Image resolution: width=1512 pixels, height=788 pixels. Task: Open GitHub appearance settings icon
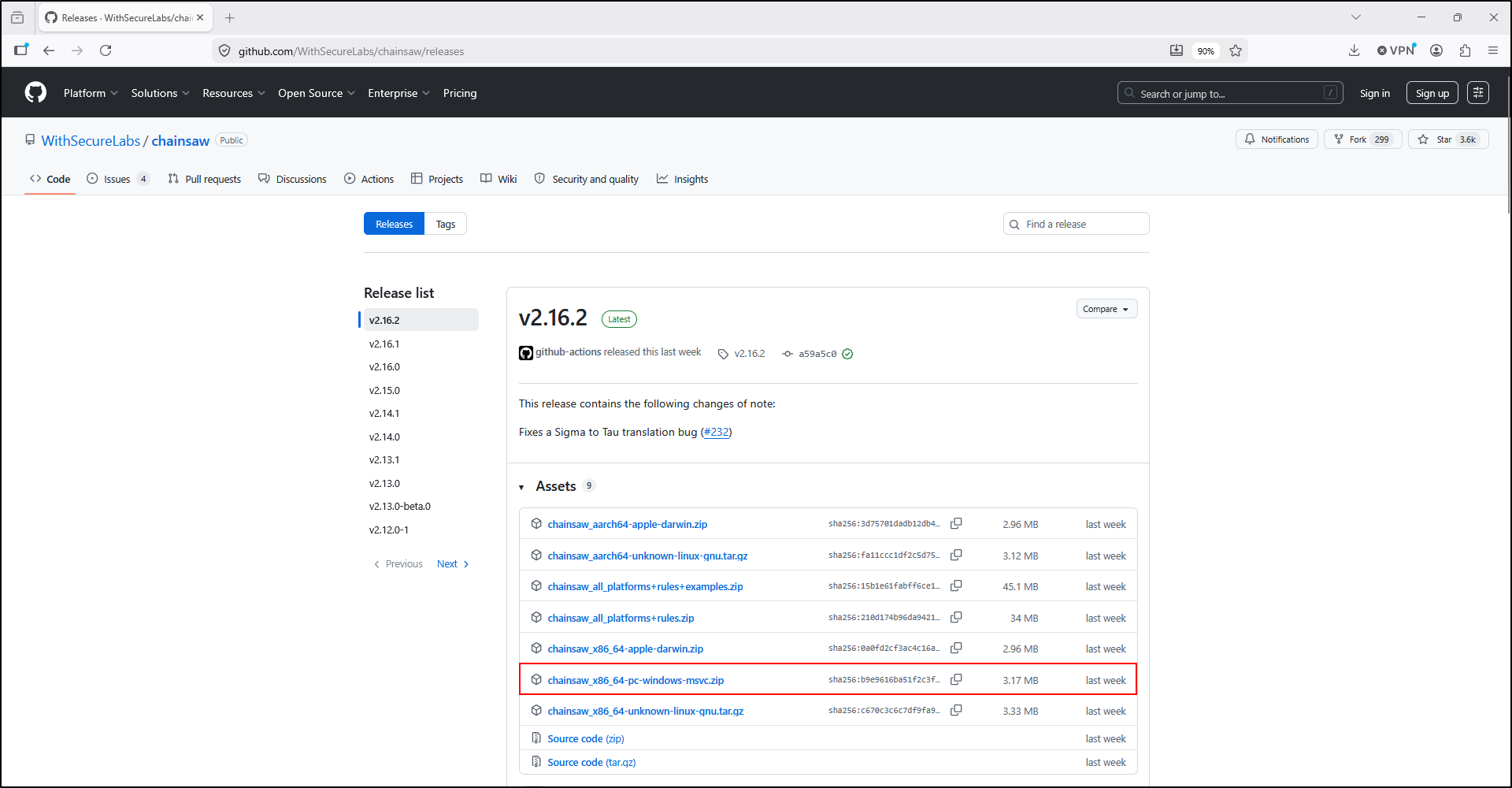point(1478,93)
